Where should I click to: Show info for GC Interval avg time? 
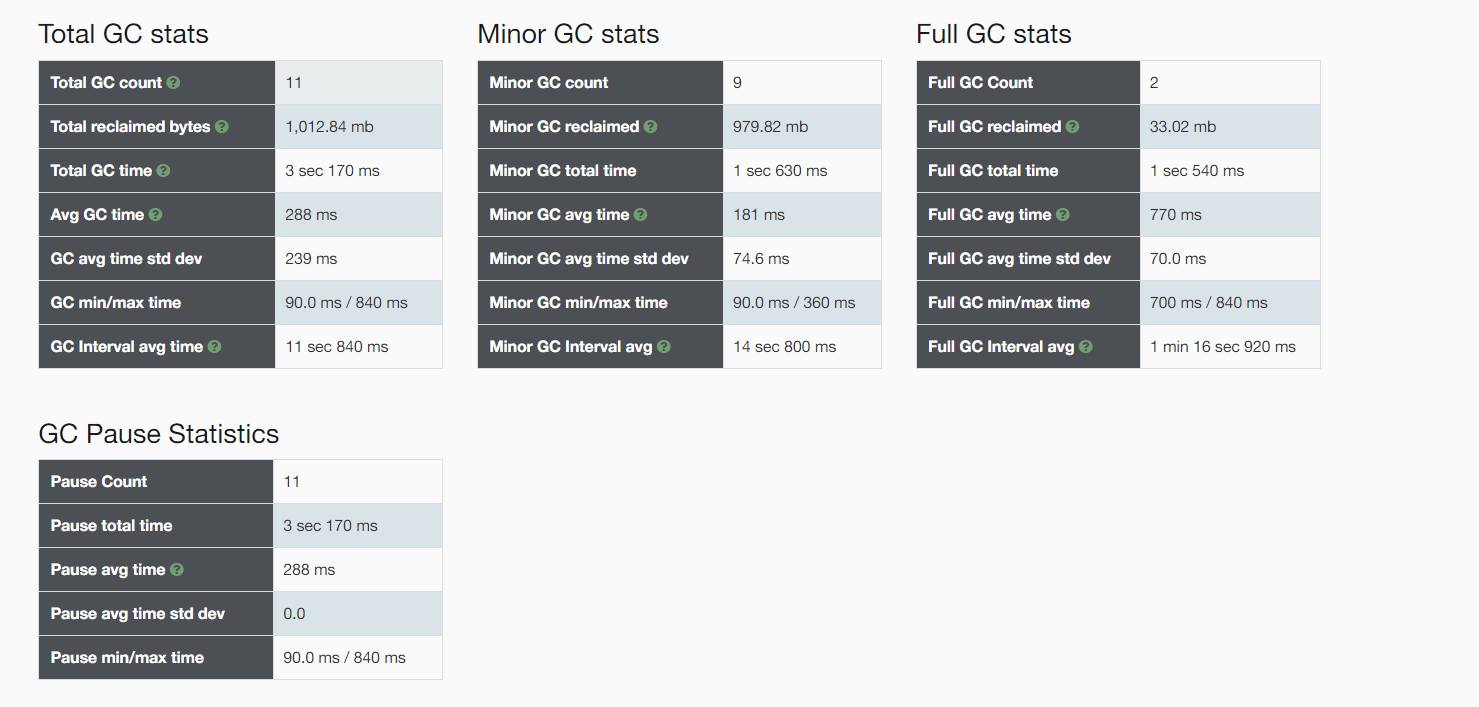coord(215,347)
